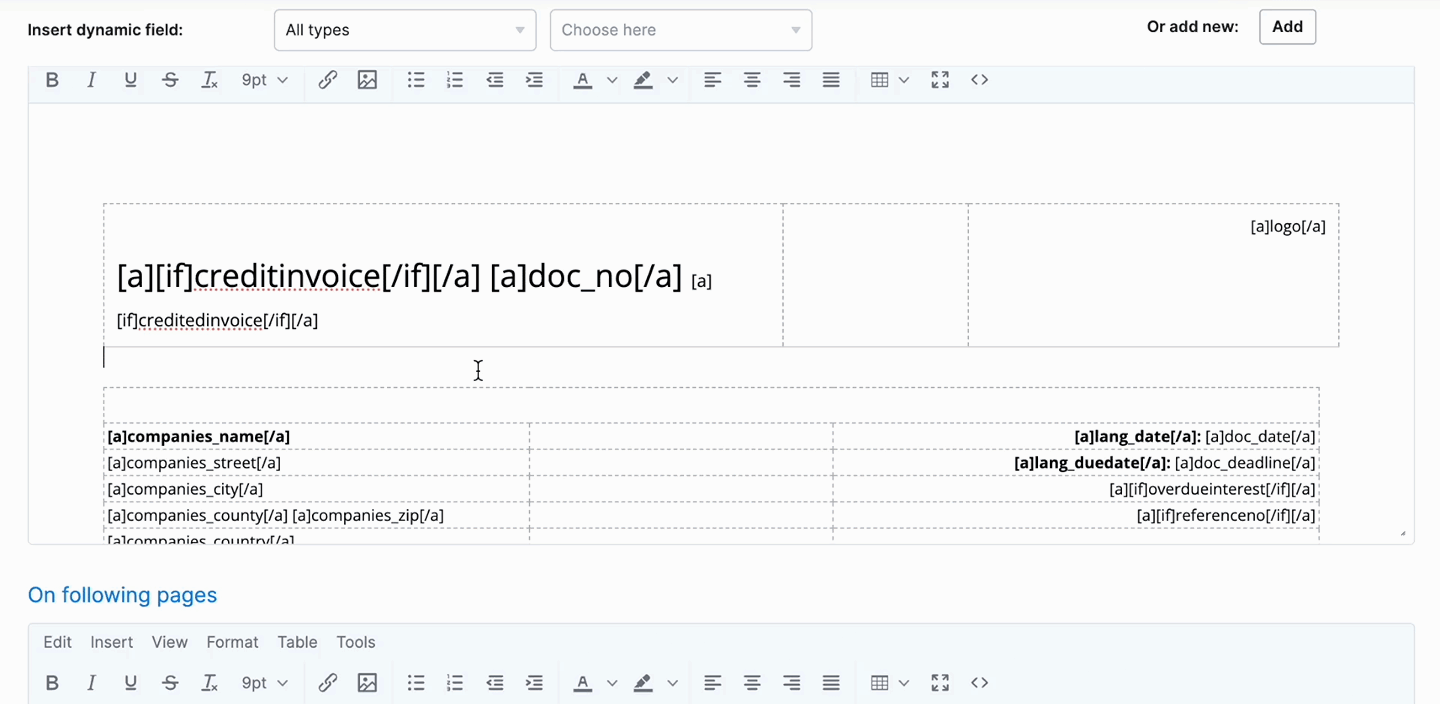
Task: Clear formatting in the following pages editor
Action: [x=209, y=683]
